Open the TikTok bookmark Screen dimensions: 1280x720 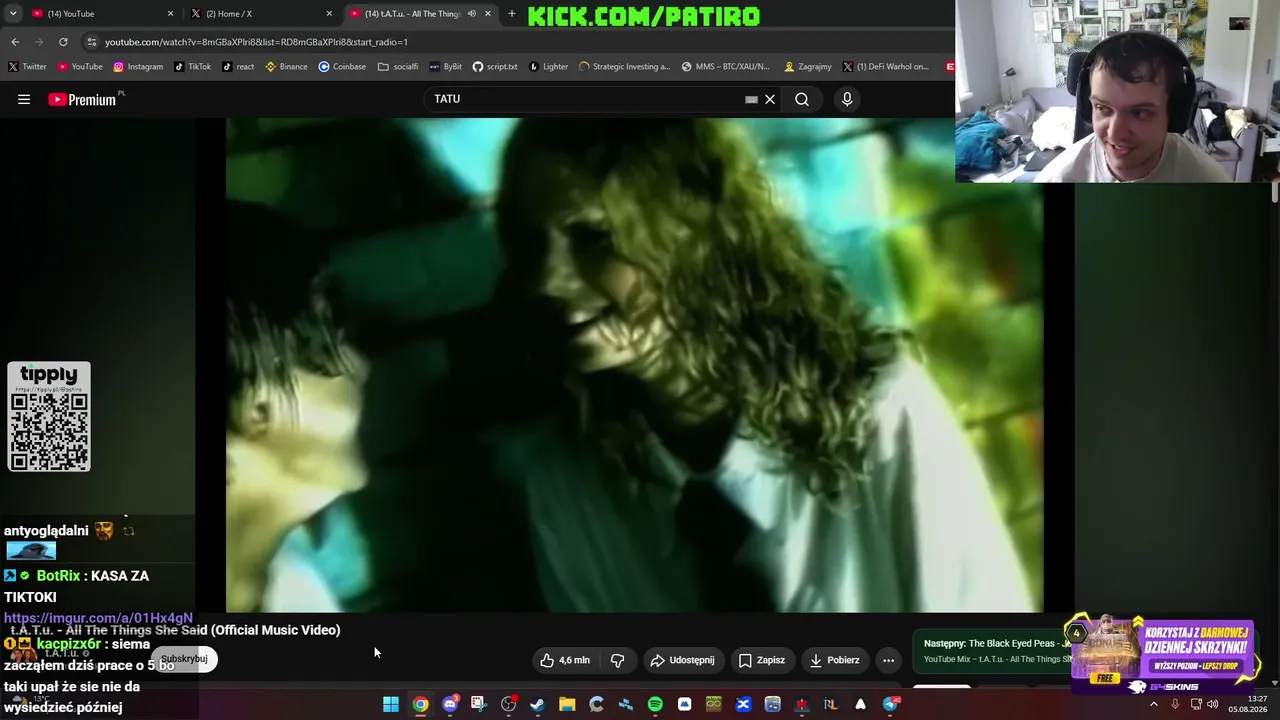(x=193, y=67)
